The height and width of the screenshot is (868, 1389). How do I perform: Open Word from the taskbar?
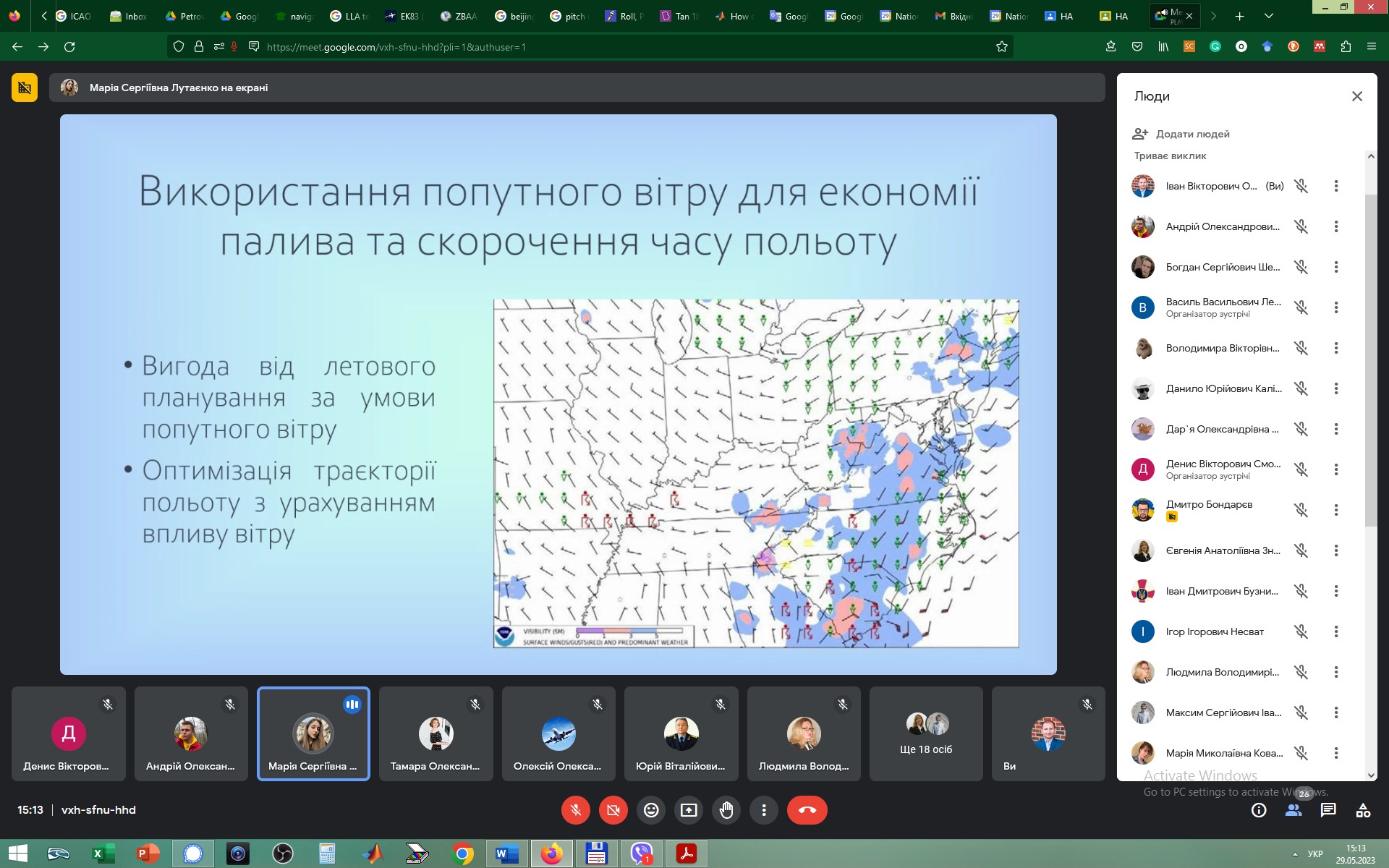pyautogui.click(x=507, y=854)
